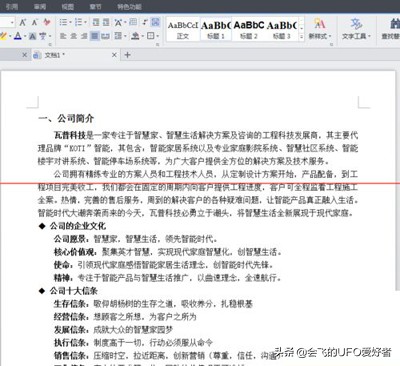Apply the yellow highlighter color
400x366 pixels.
coord(4,36)
